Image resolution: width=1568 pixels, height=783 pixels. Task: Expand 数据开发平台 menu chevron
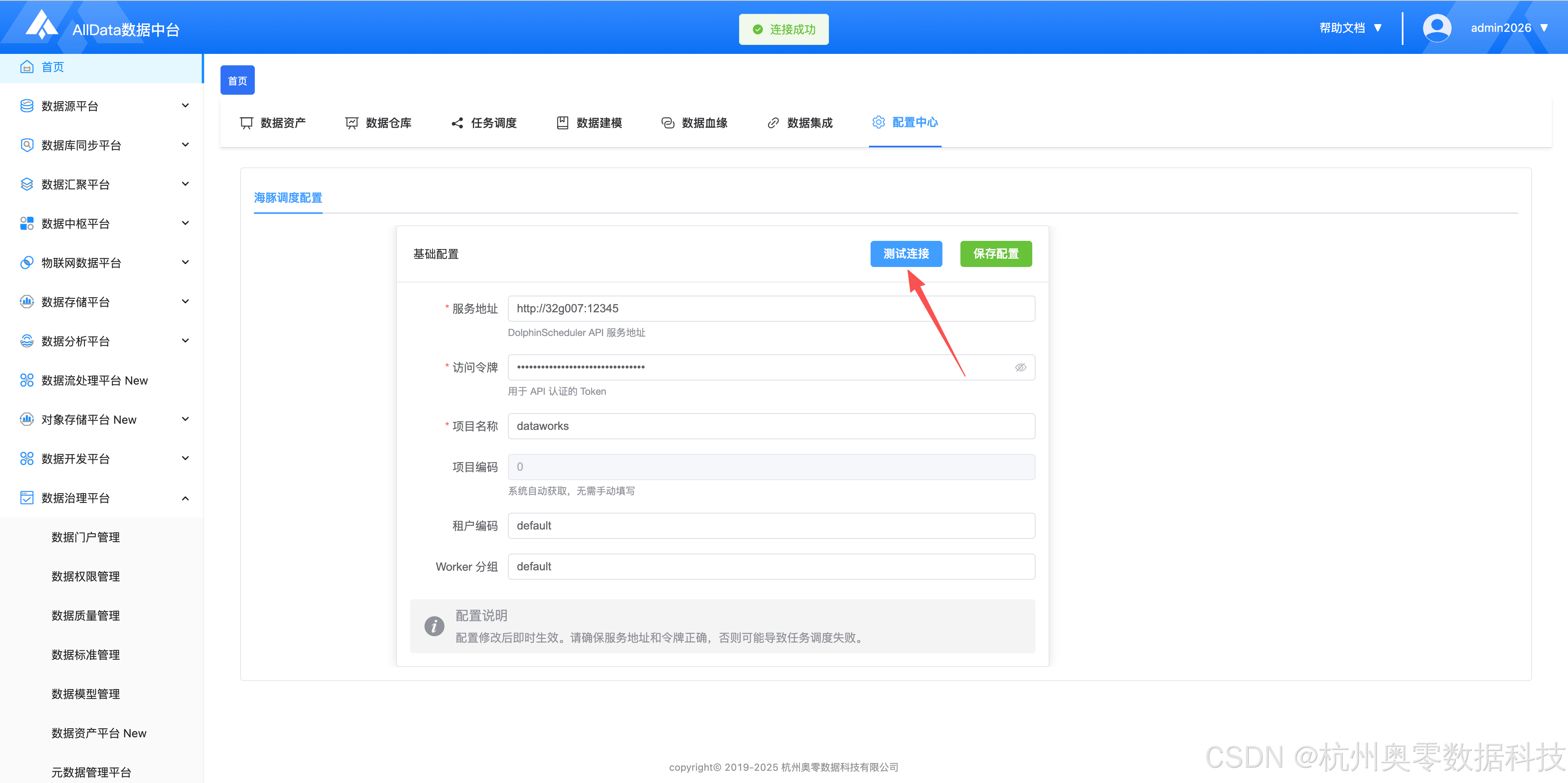coord(186,458)
